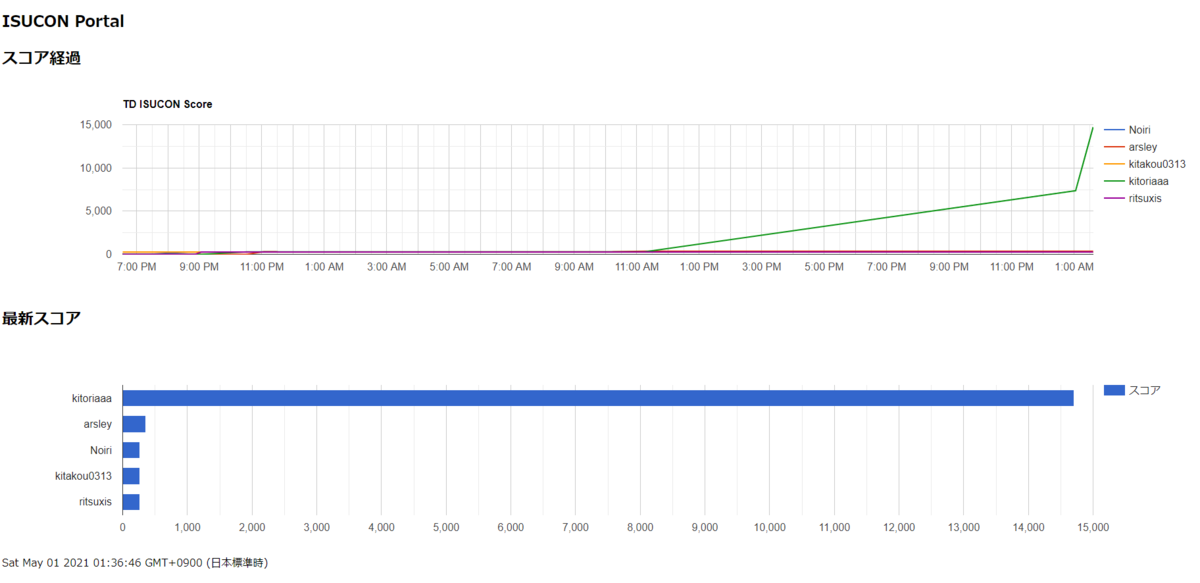Select kitakou0313 in the line chart legend

click(x=1157, y=164)
